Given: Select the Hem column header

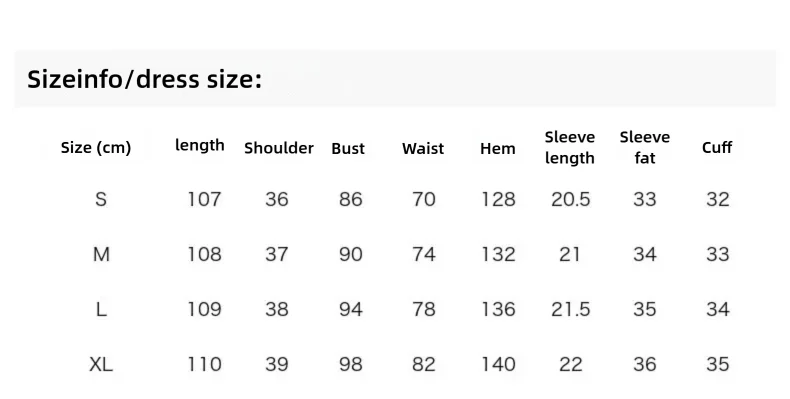Looking at the screenshot, I should tap(498, 149).
